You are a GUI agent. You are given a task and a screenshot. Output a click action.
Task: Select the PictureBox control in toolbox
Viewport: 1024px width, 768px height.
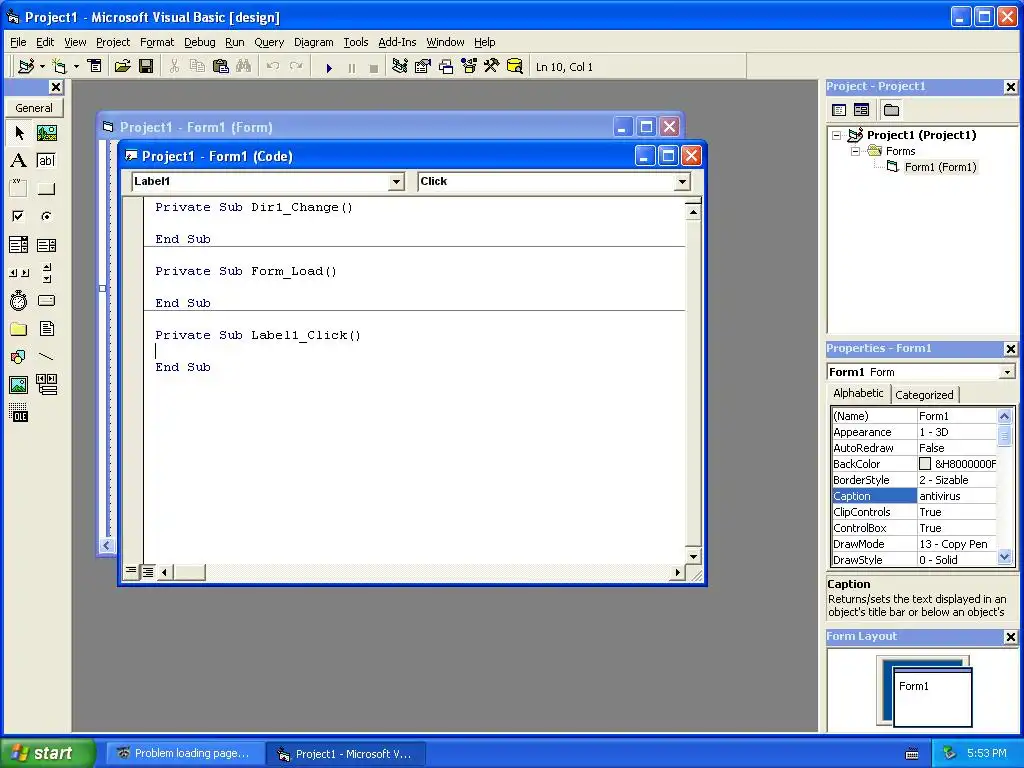coord(46,133)
